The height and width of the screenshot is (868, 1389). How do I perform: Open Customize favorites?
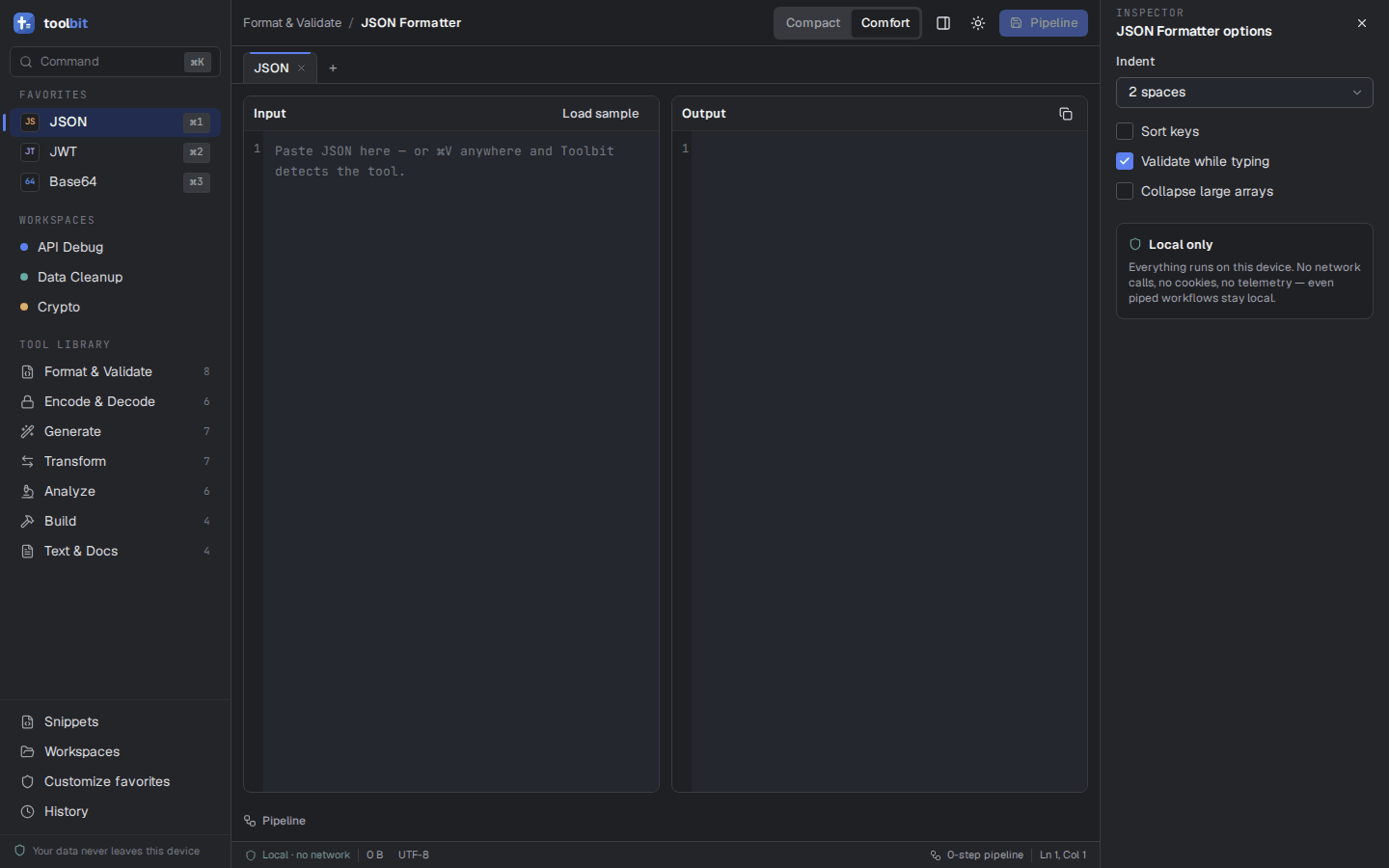pos(116,781)
